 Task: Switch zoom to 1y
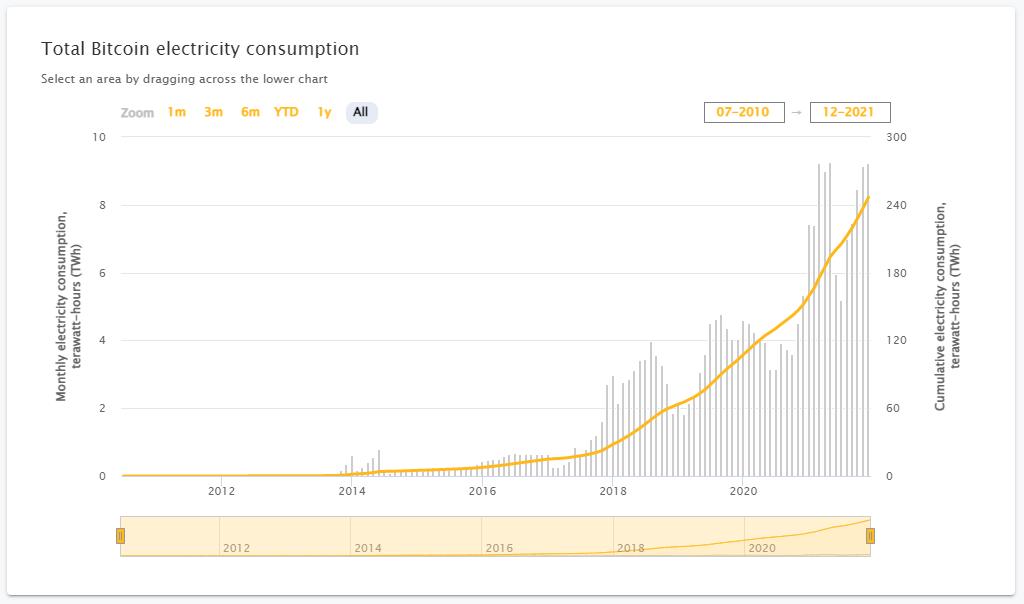tap(324, 112)
